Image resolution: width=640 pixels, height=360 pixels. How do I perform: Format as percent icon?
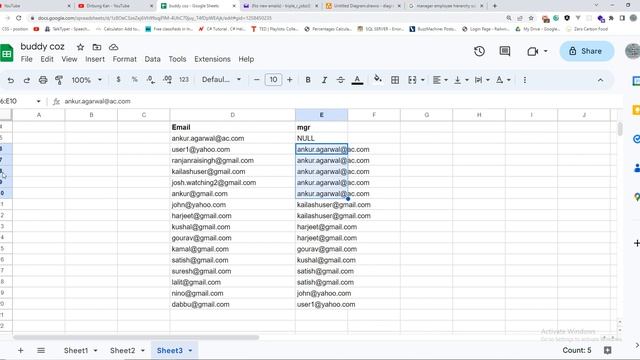134,80
